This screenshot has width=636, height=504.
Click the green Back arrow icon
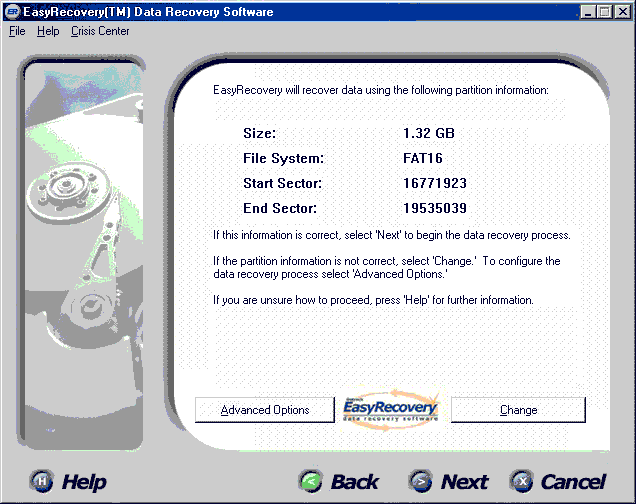[311, 481]
